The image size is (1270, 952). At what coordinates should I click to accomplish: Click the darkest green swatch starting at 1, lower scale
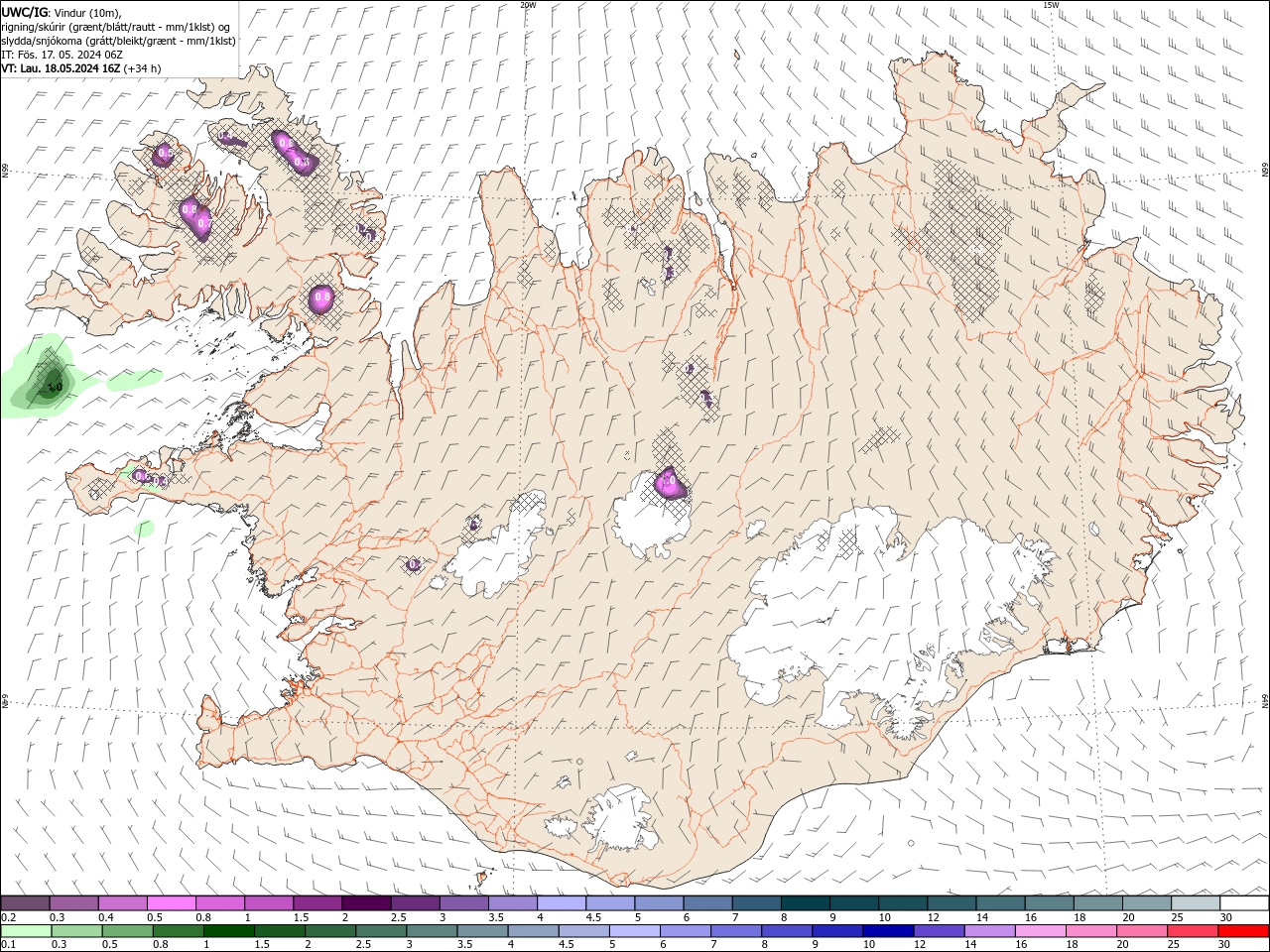(x=229, y=931)
